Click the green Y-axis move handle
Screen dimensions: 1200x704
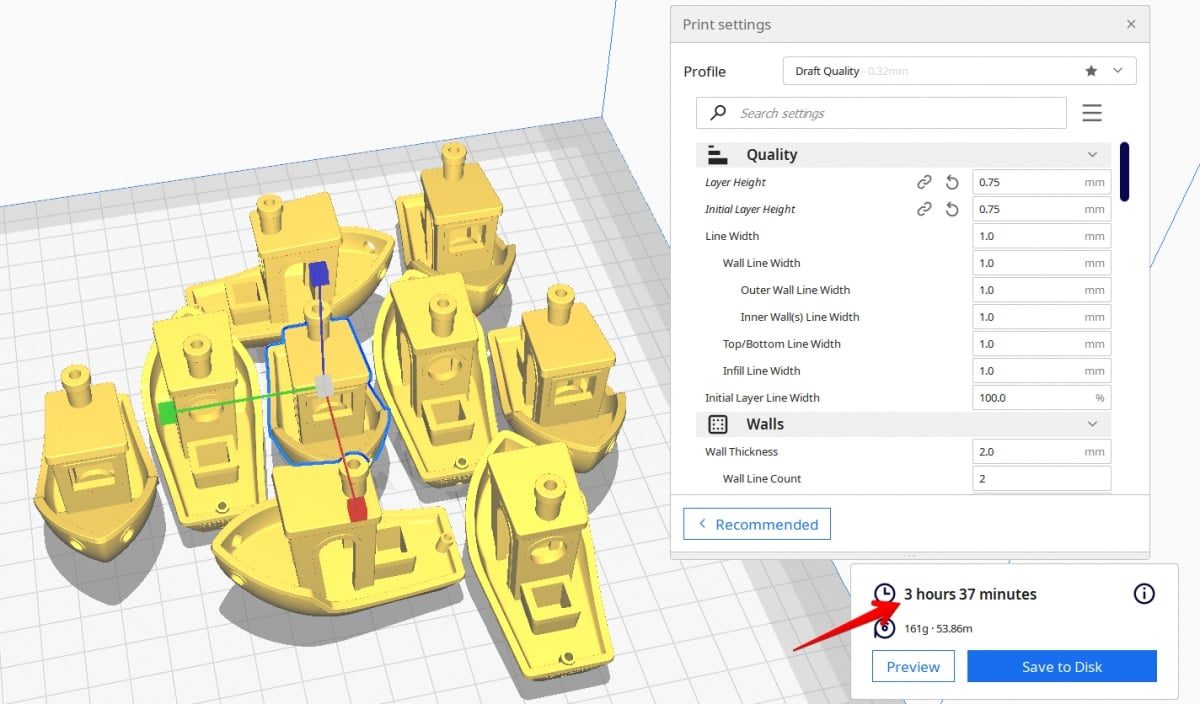[168, 412]
